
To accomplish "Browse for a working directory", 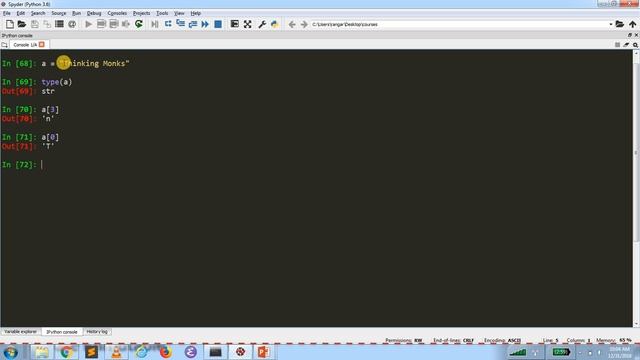I will [620, 24].
